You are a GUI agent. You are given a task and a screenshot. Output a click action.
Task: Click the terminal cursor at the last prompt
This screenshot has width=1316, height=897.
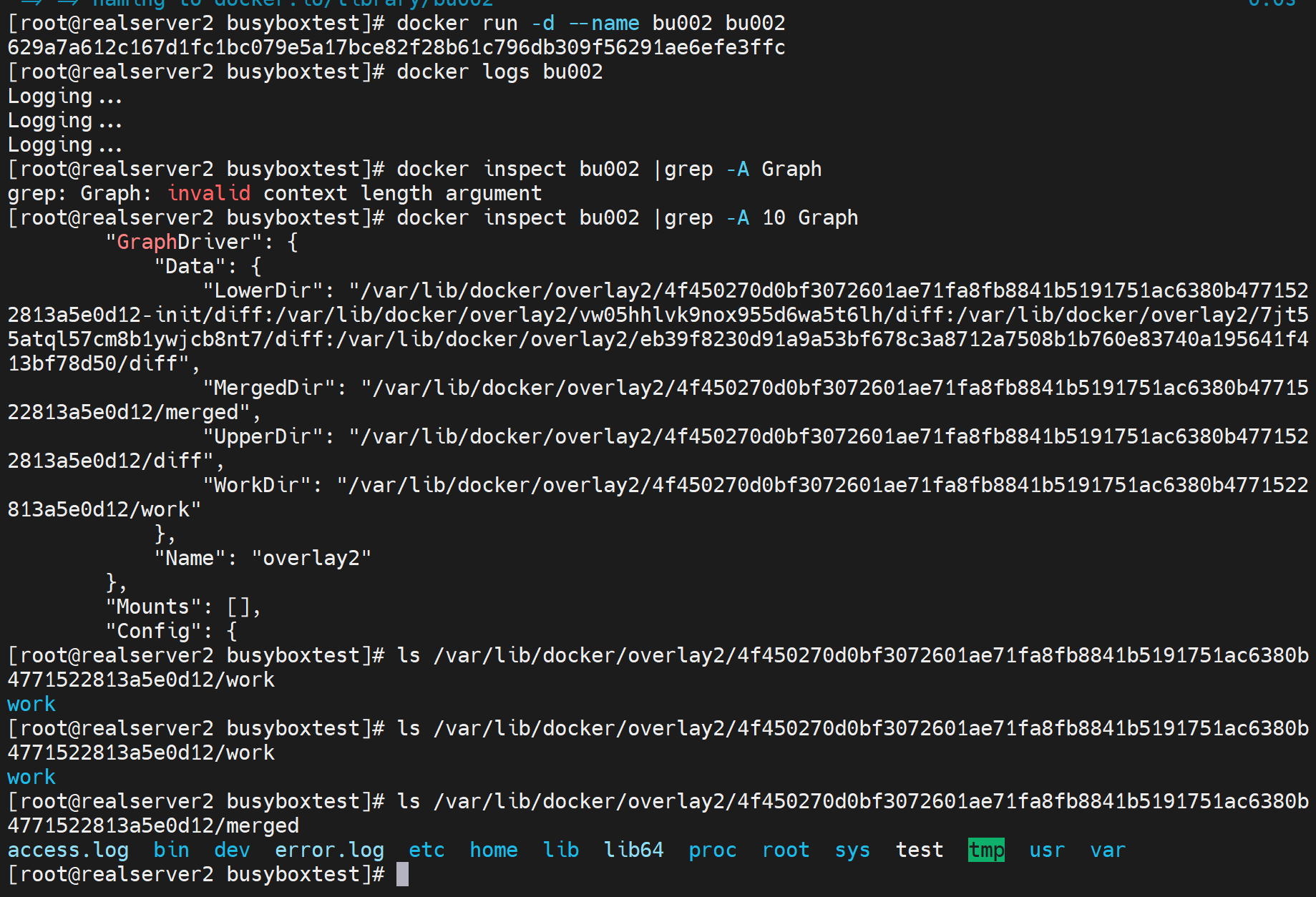(x=402, y=874)
